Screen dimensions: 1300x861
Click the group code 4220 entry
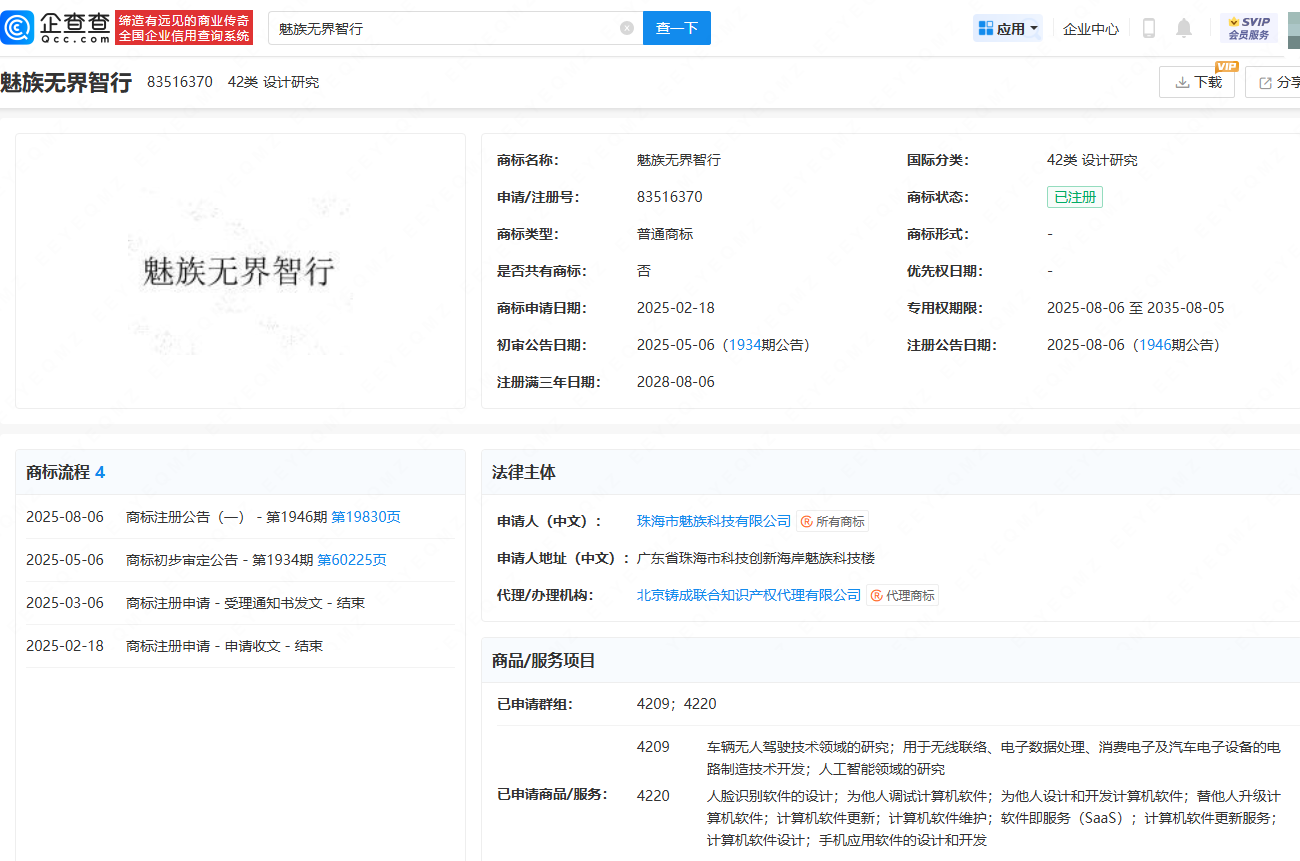tap(653, 796)
